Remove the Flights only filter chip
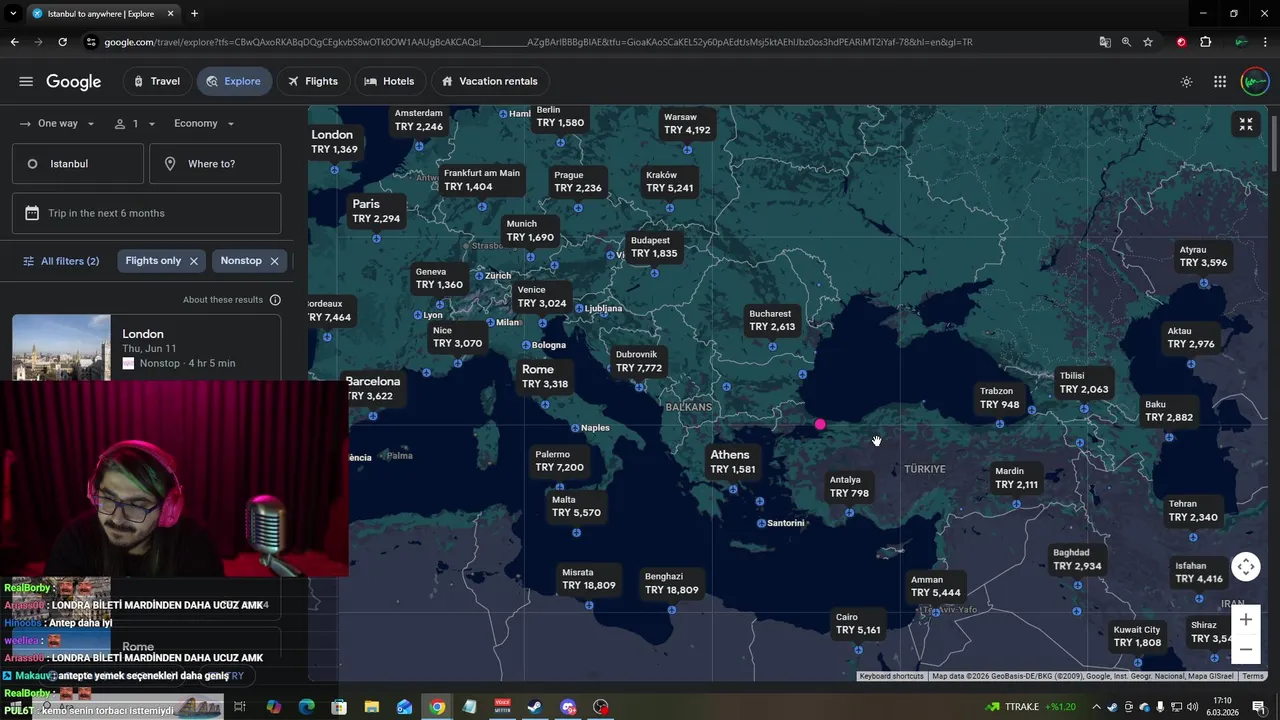Image resolution: width=1280 pixels, height=720 pixels. [x=194, y=261]
